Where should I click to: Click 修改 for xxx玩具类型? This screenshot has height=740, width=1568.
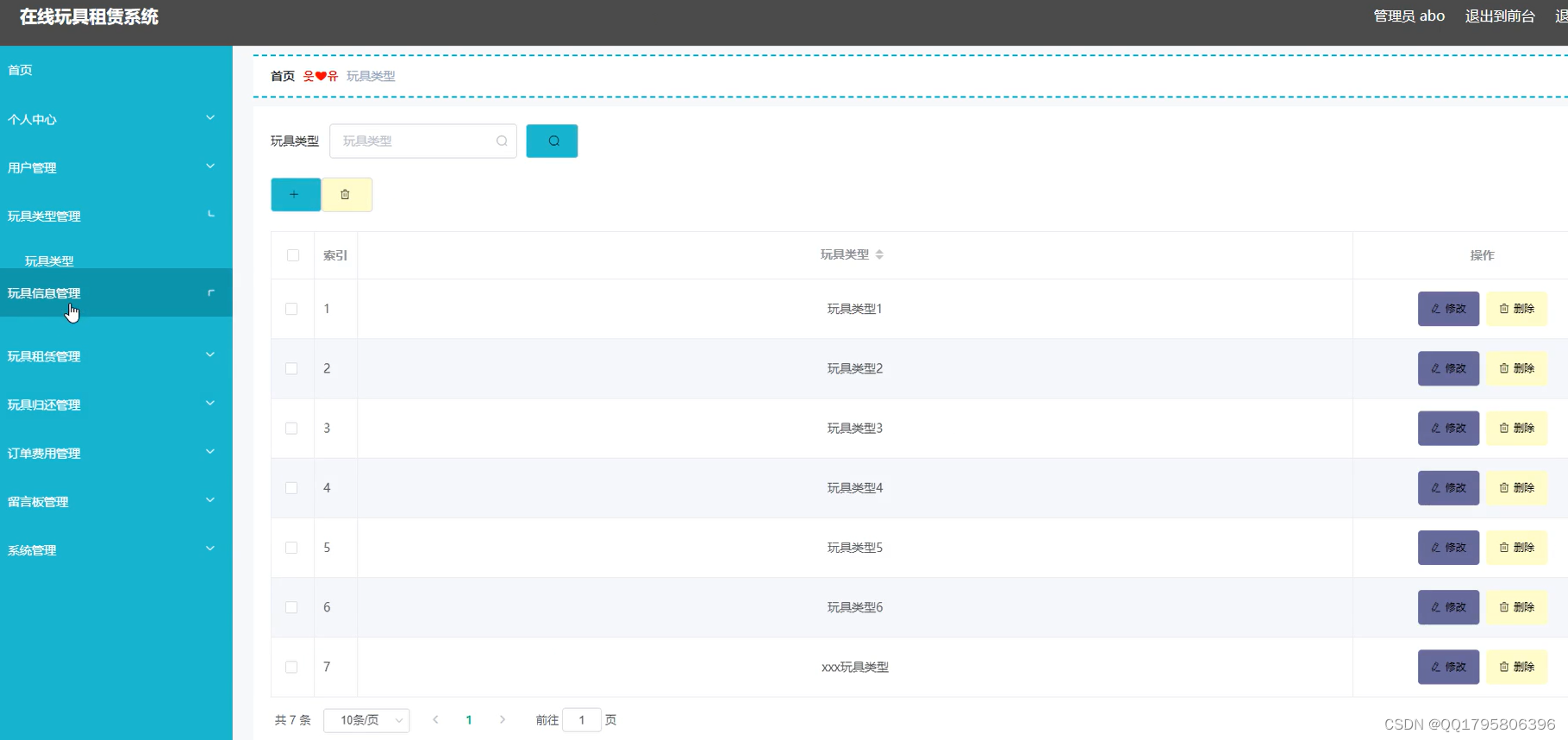pyautogui.click(x=1448, y=667)
